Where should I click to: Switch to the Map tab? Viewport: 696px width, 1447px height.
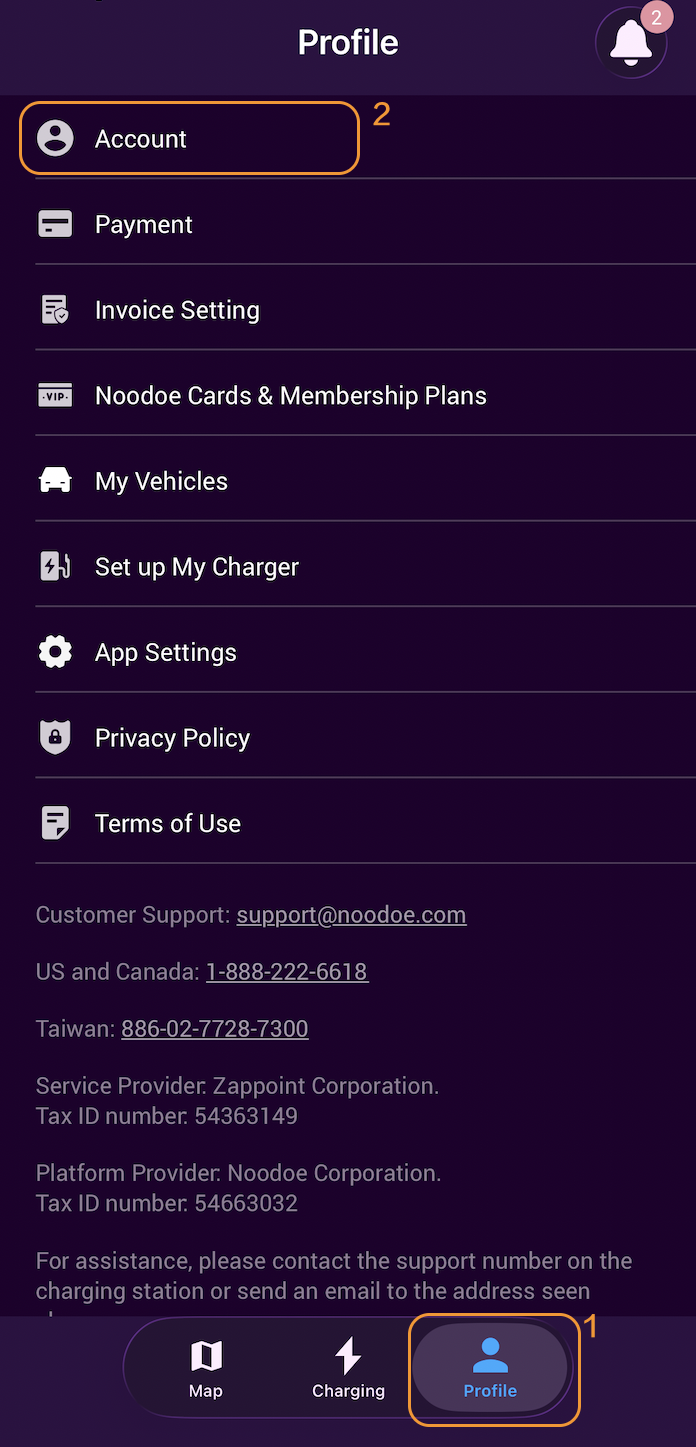pos(206,1368)
